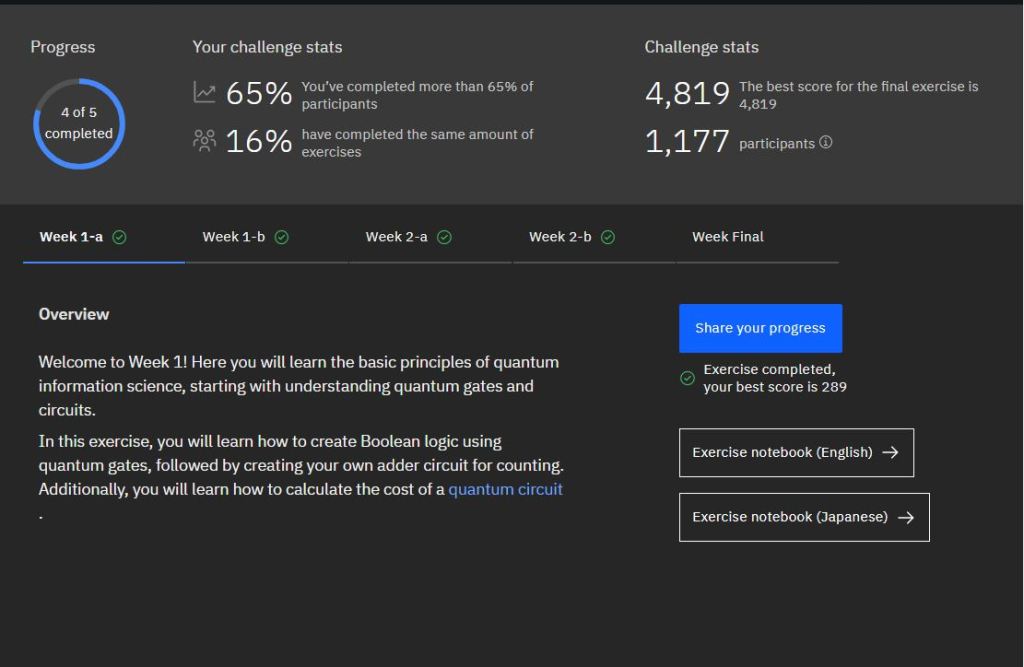Screen dimensions: 1024x667
Task: Click the Exercise completed checkmark icon
Action: (x=687, y=378)
